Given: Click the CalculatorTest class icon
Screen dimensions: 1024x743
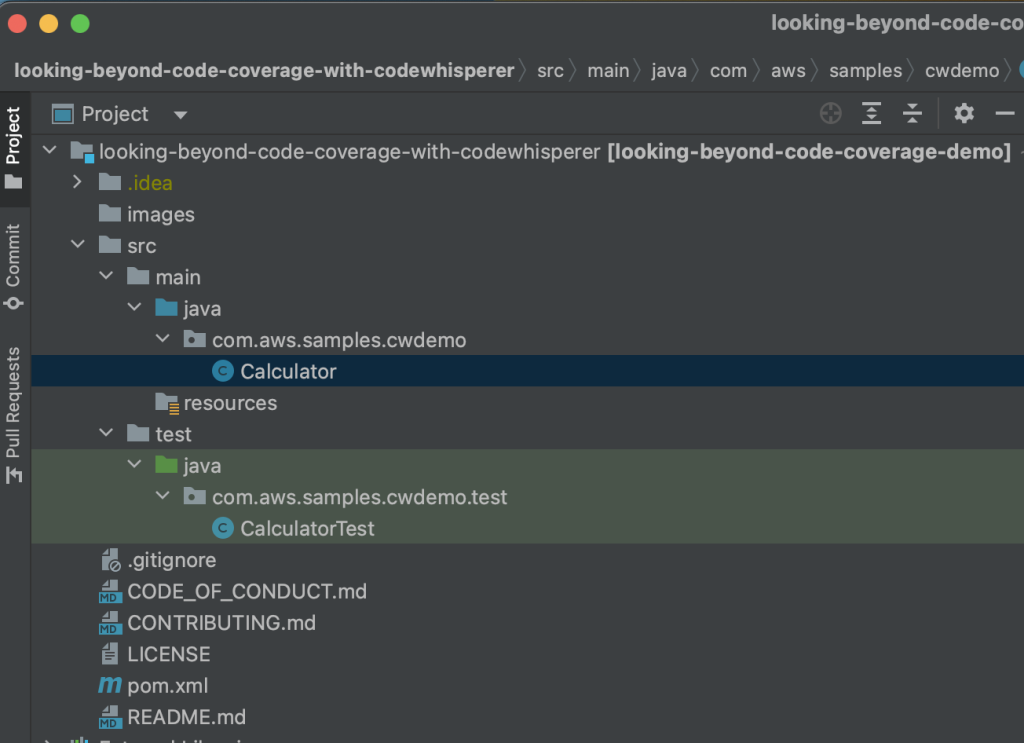Looking at the screenshot, I should tap(221, 528).
